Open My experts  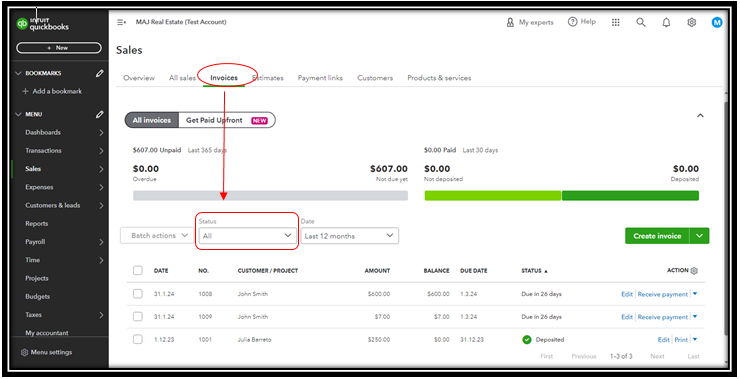coord(530,22)
